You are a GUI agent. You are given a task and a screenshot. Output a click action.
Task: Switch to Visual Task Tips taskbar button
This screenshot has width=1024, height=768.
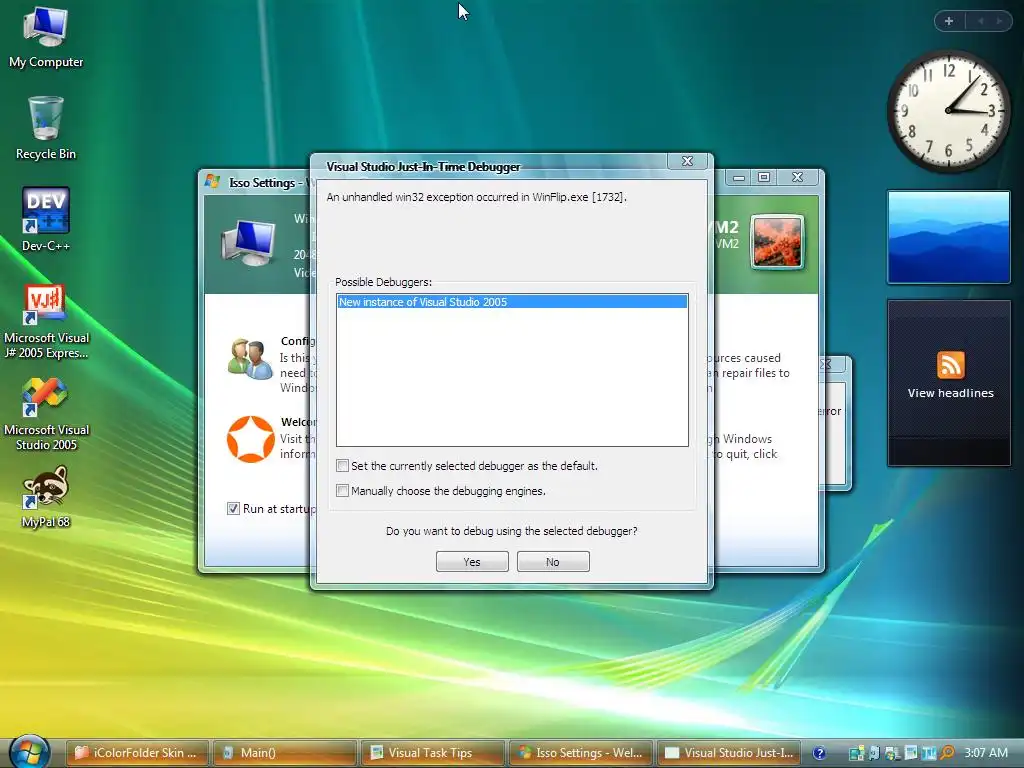click(434, 753)
